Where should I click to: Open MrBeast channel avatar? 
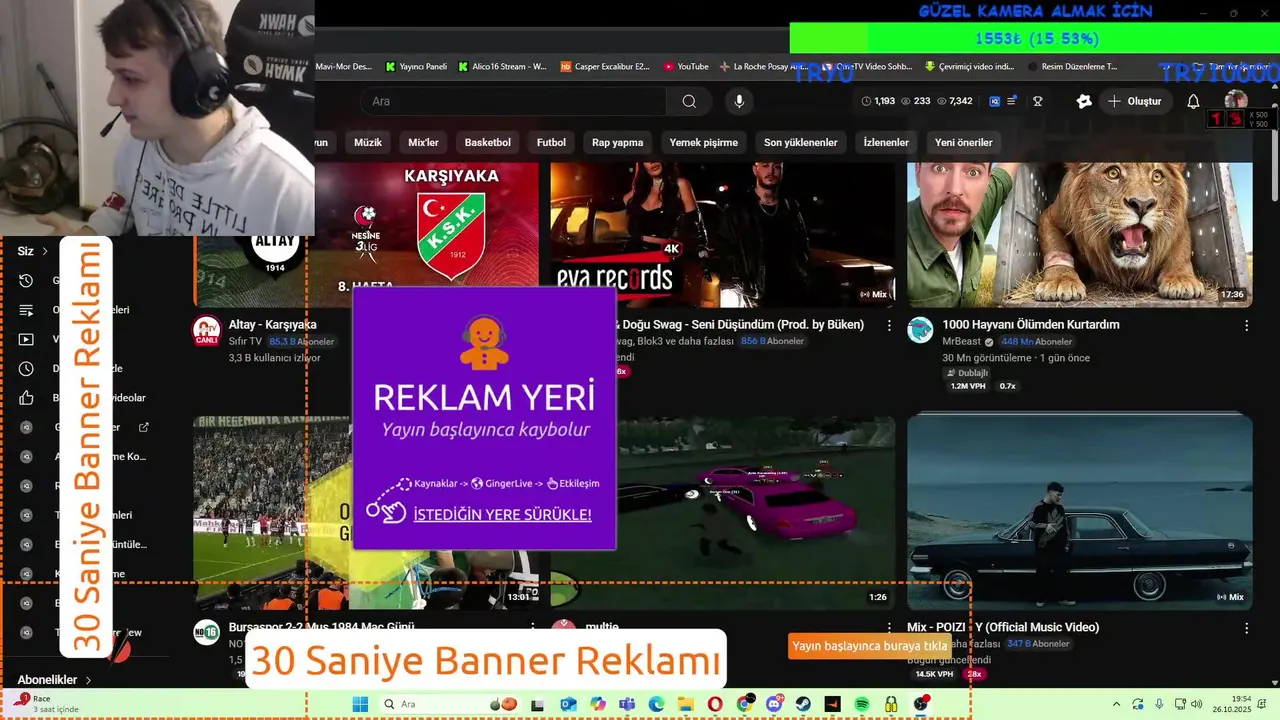click(920, 330)
